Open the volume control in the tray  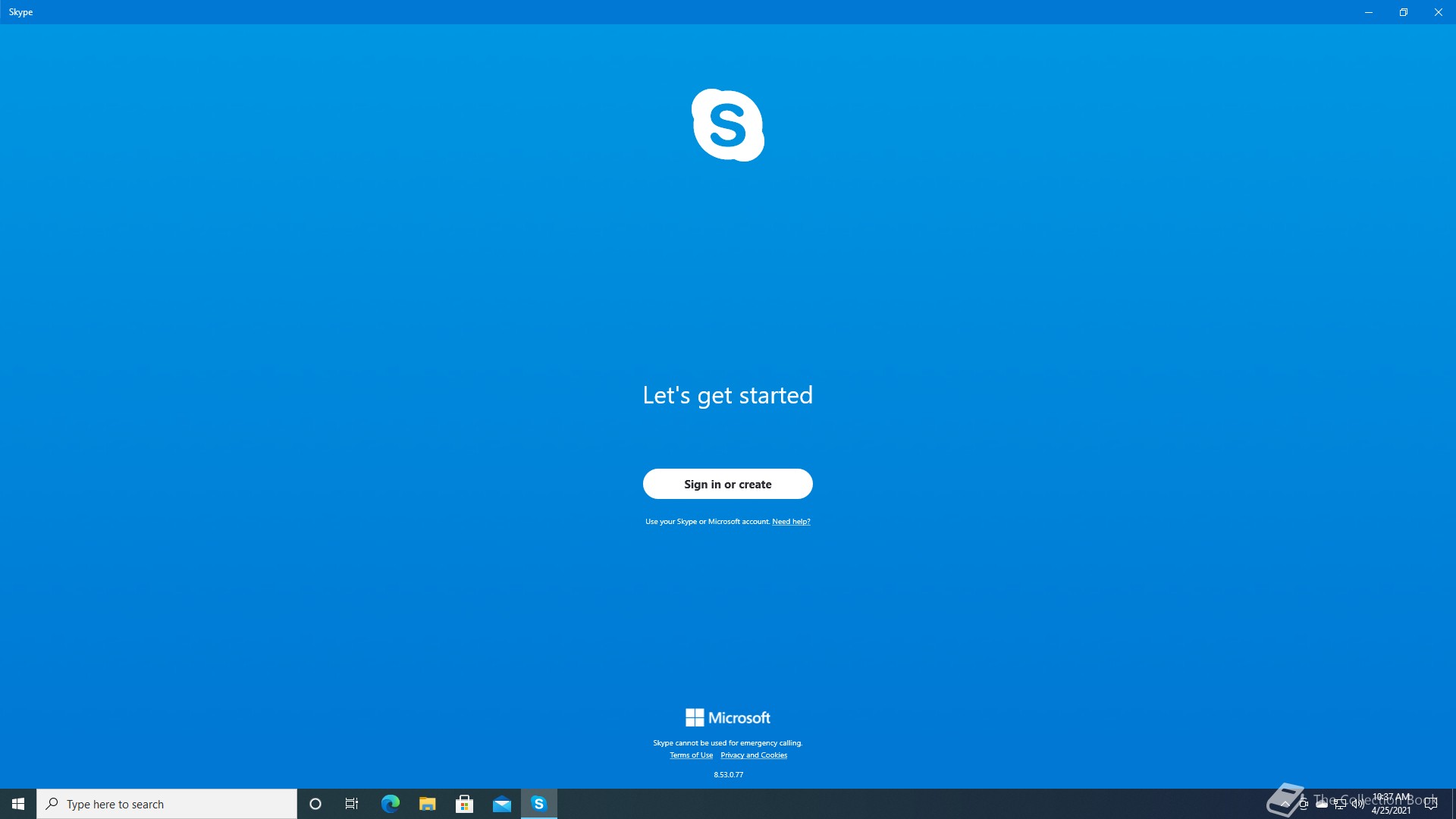pos(1357,804)
